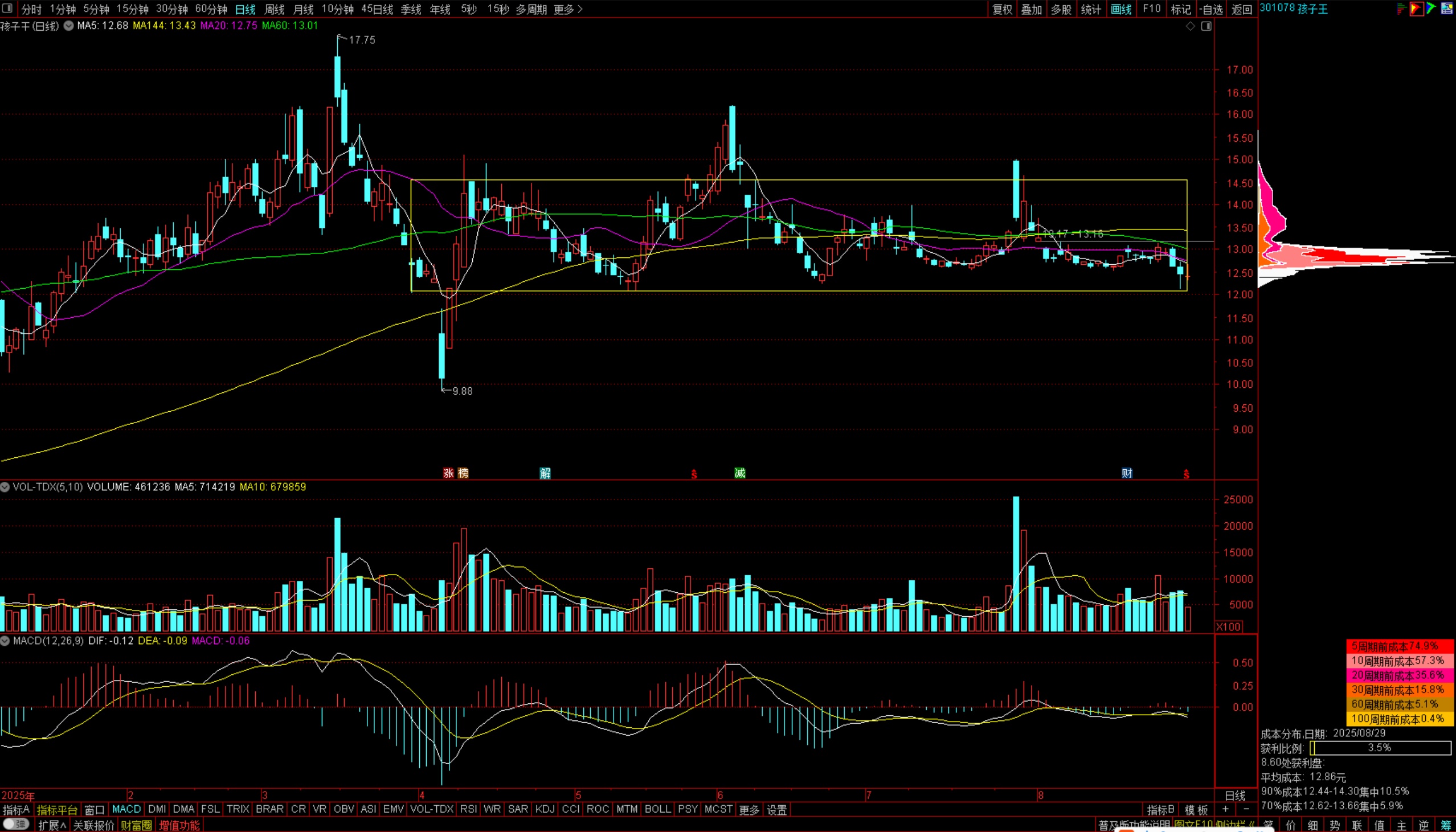Click the plus zoom-in button
The height and width of the screenshot is (832, 1456).
tap(1225, 809)
